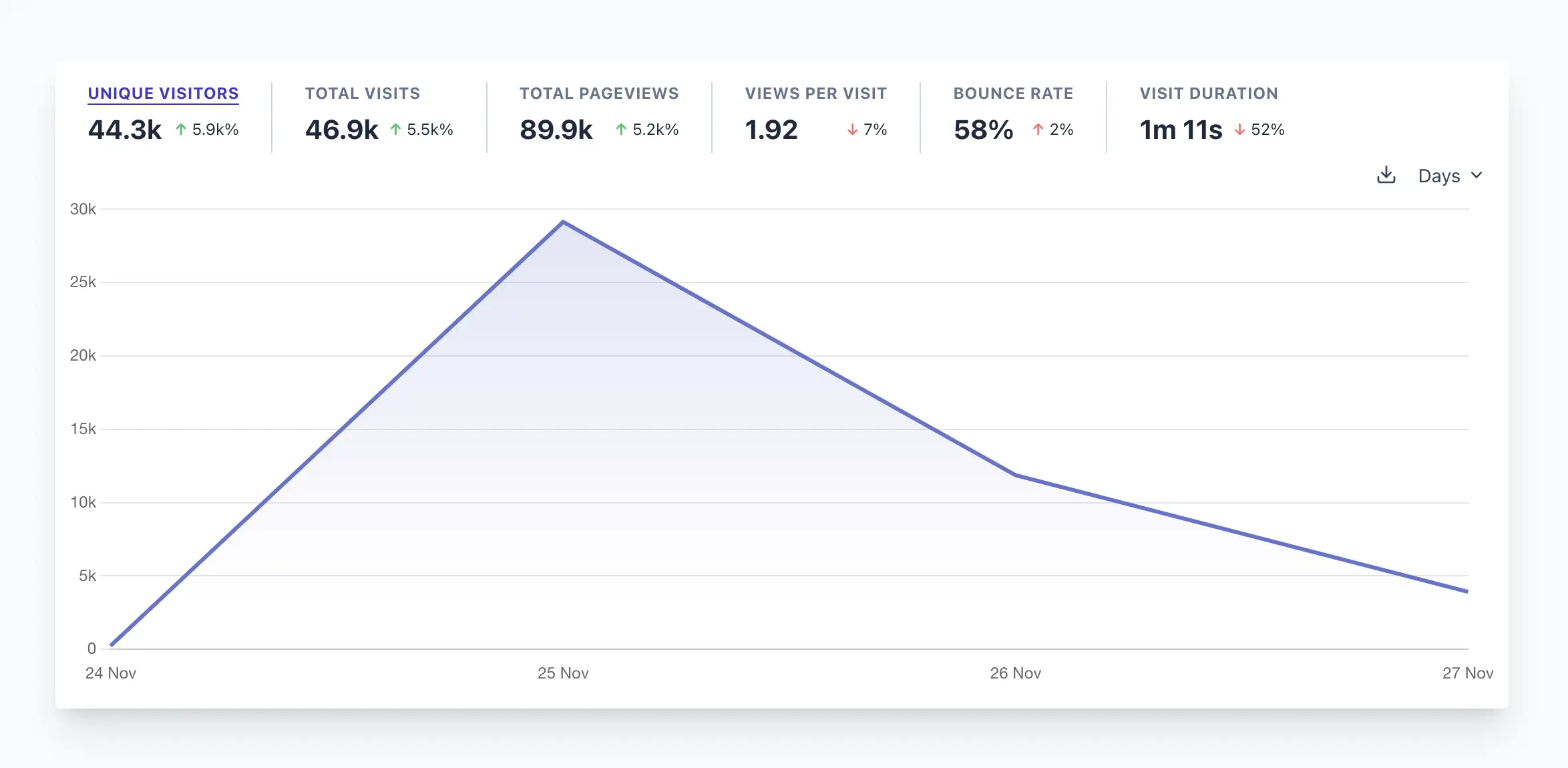Click the 1.92 views per visit value

(x=771, y=130)
